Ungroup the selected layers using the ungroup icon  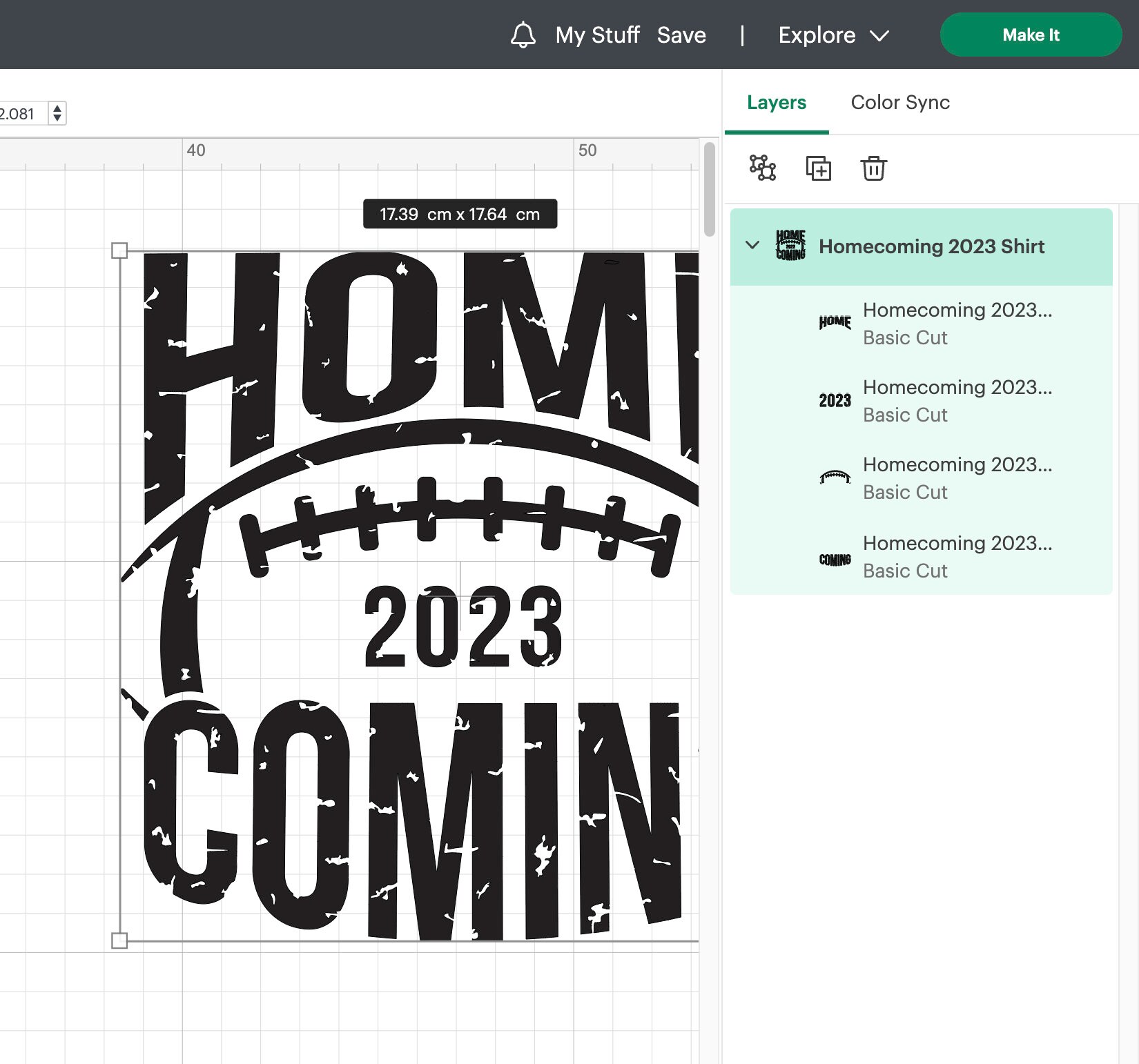pos(762,168)
